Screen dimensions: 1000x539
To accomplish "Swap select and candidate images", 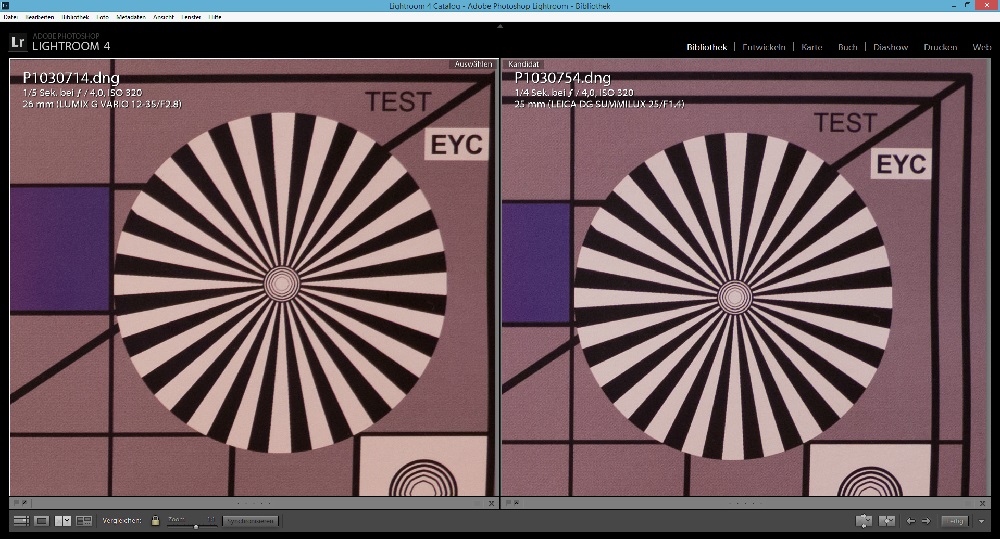I will pyautogui.click(x=864, y=521).
